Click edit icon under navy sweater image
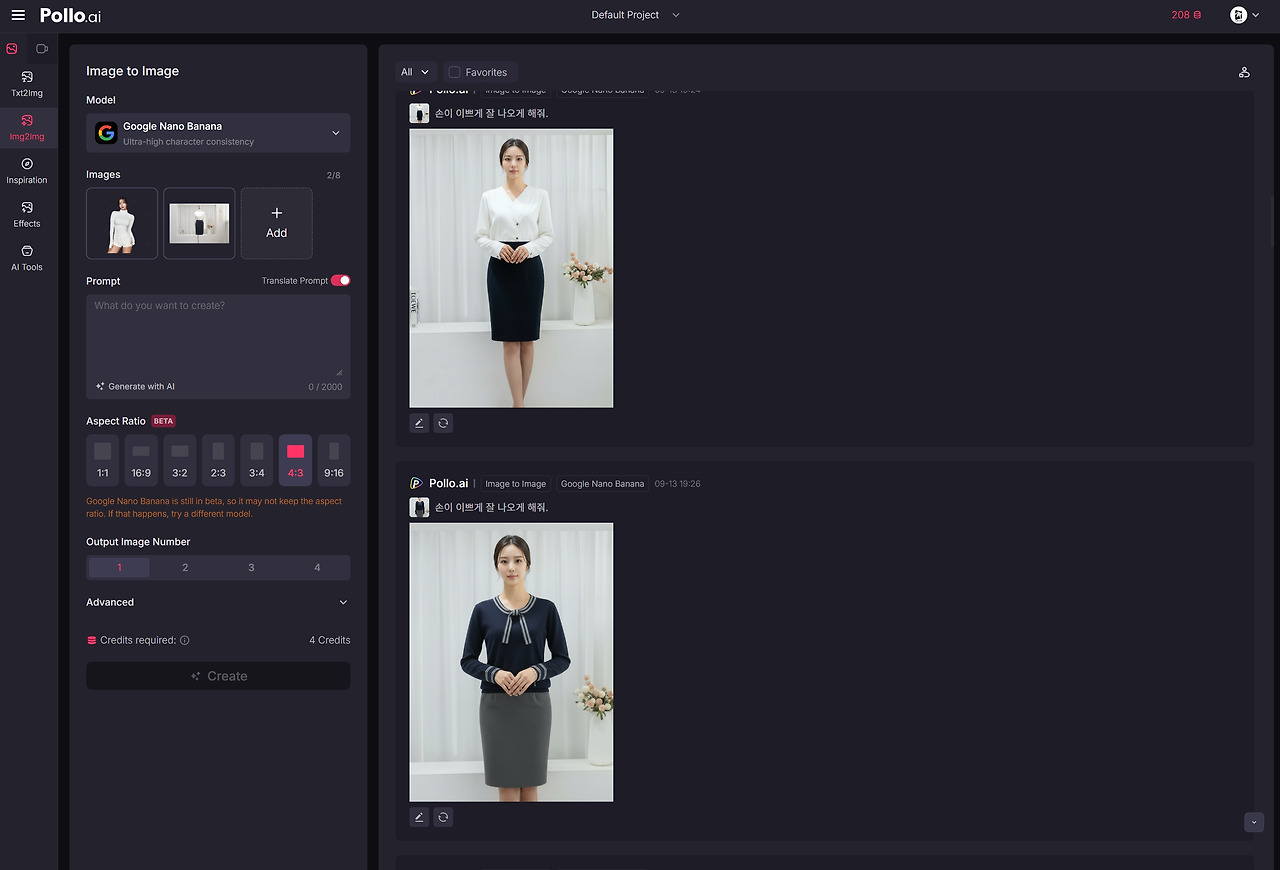 click(x=419, y=817)
